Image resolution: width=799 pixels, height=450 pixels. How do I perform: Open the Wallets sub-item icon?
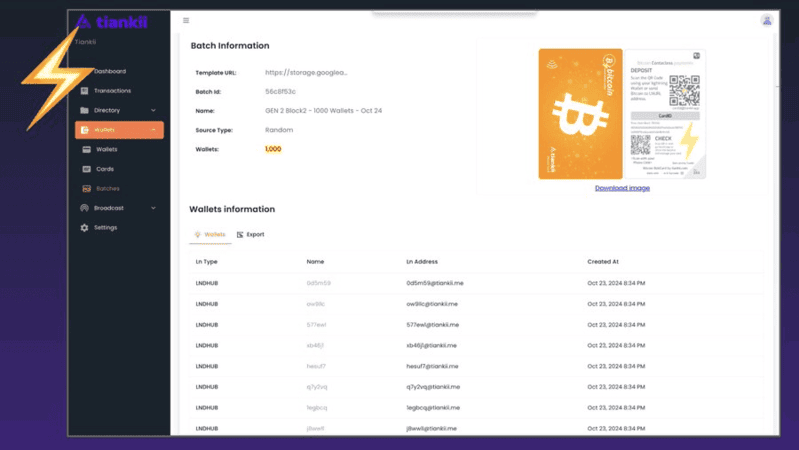[87, 149]
